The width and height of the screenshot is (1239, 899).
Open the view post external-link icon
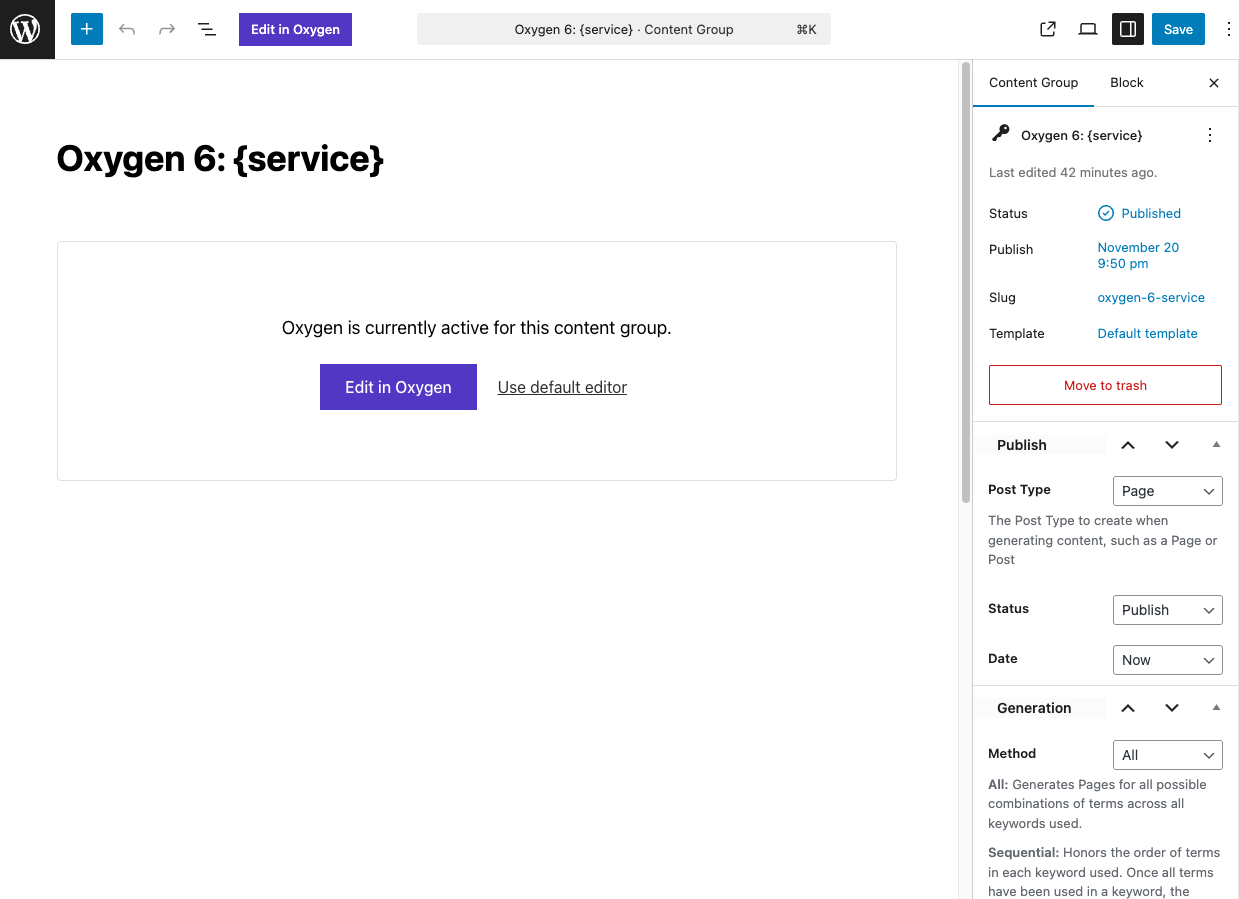coord(1047,29)
